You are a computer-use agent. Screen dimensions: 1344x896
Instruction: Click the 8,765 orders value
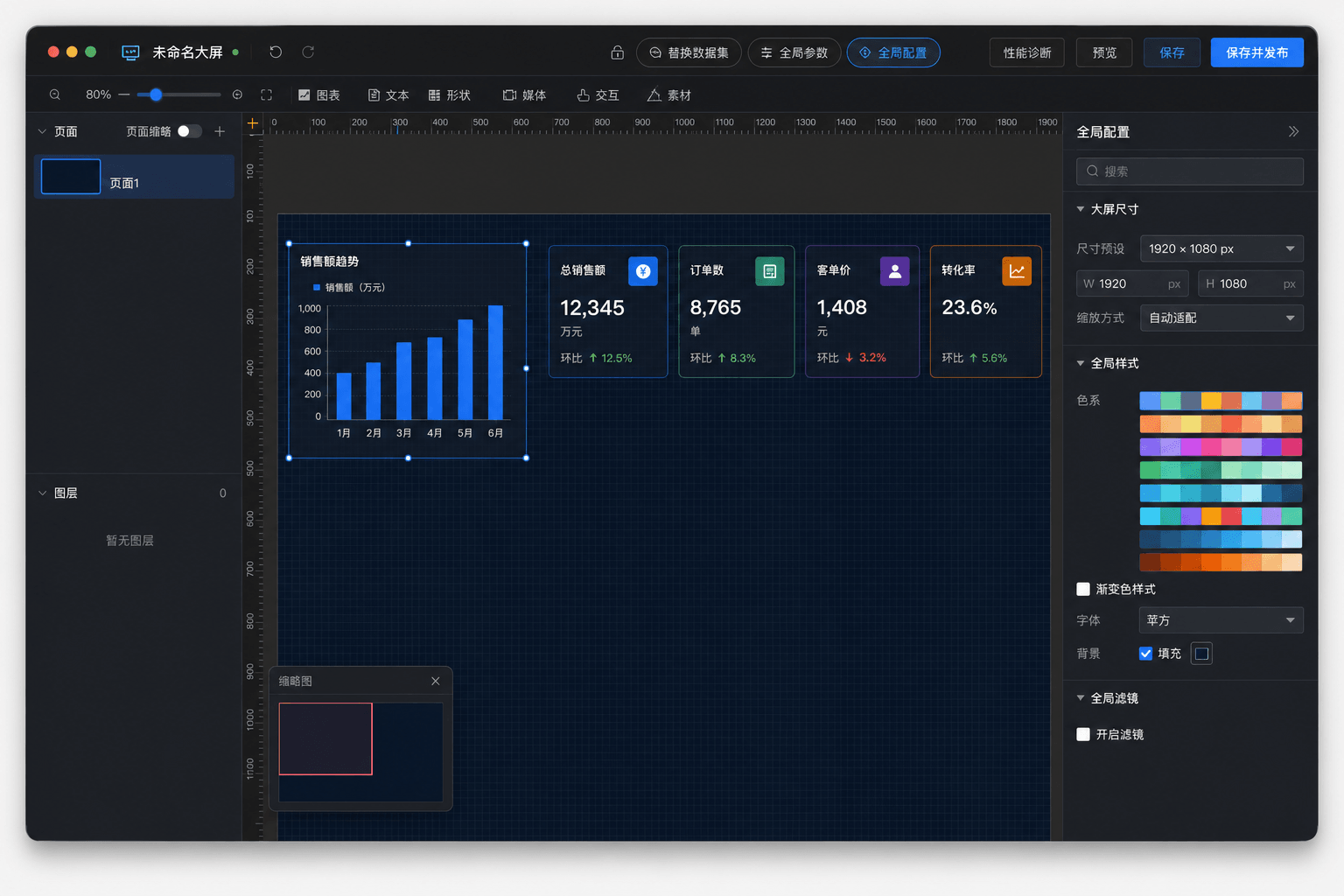(715, 308)
